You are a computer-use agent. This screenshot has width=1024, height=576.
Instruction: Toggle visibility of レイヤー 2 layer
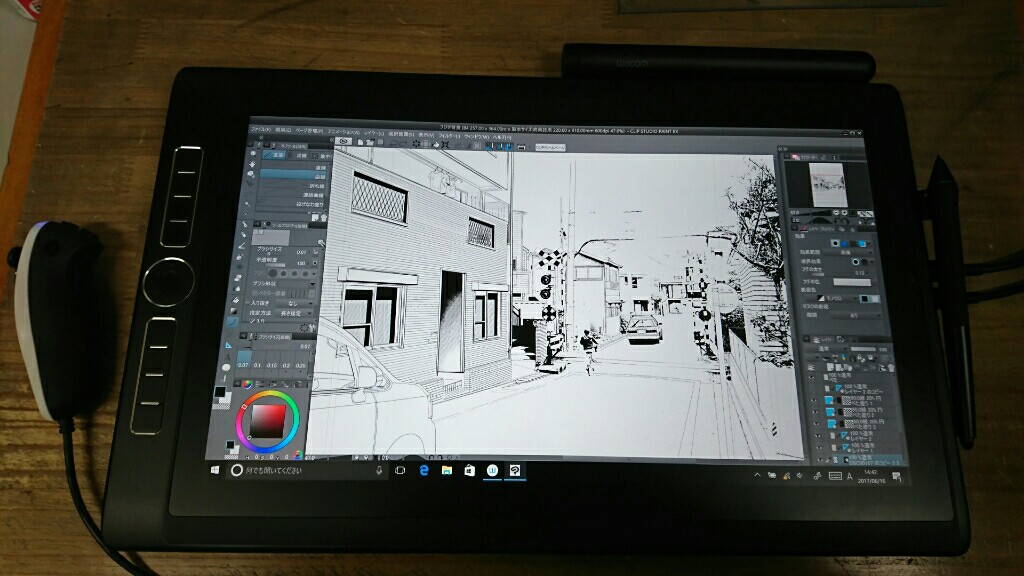pyautogui.click(x=818, y=436)
